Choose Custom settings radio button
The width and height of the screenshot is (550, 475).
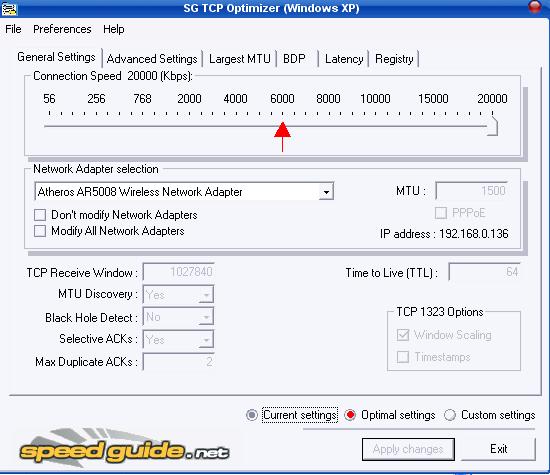pyautogui.click(x=450, y=415)
